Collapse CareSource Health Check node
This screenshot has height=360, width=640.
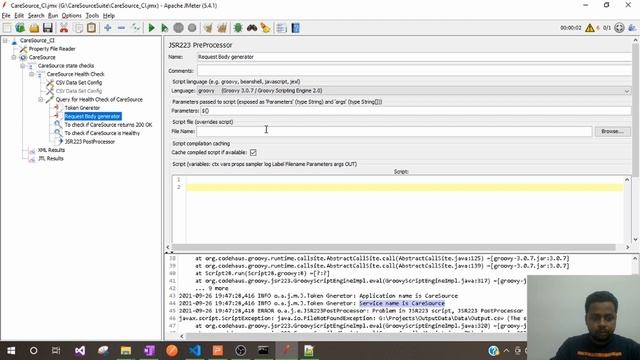click(32, 74)
